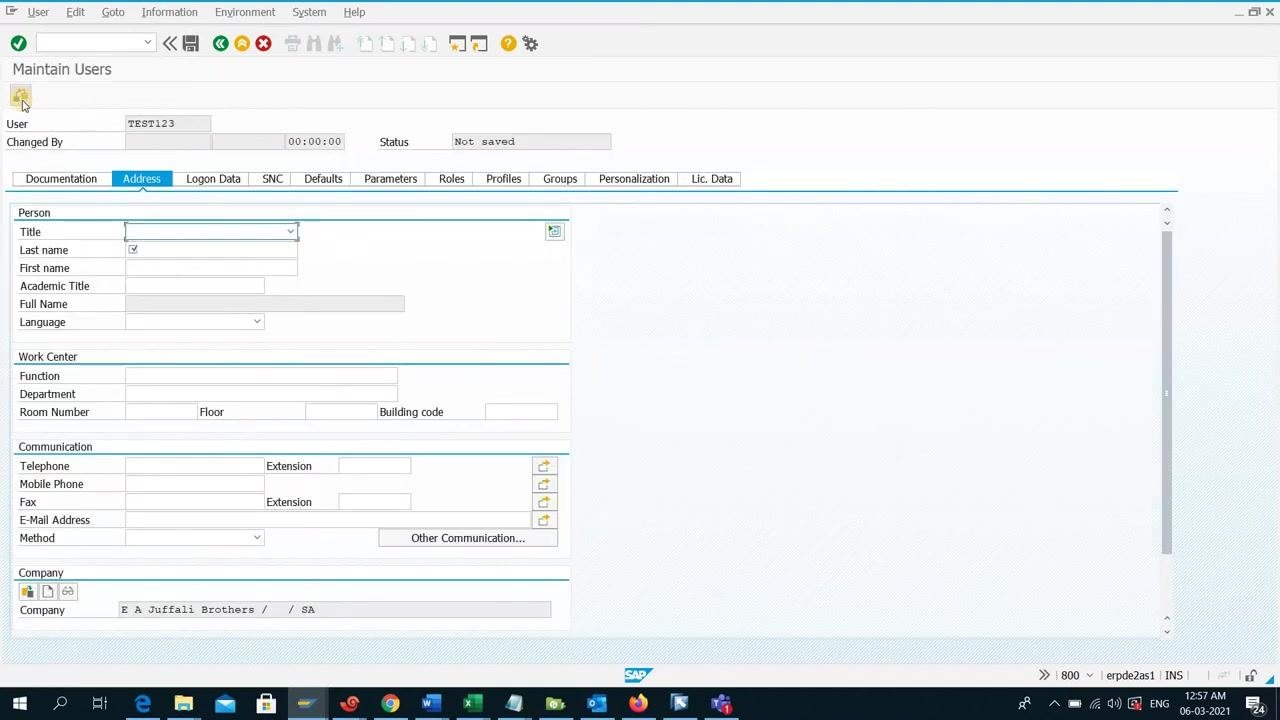
Task: Open Microsoft Word from the taskbar
Action: 431,704
